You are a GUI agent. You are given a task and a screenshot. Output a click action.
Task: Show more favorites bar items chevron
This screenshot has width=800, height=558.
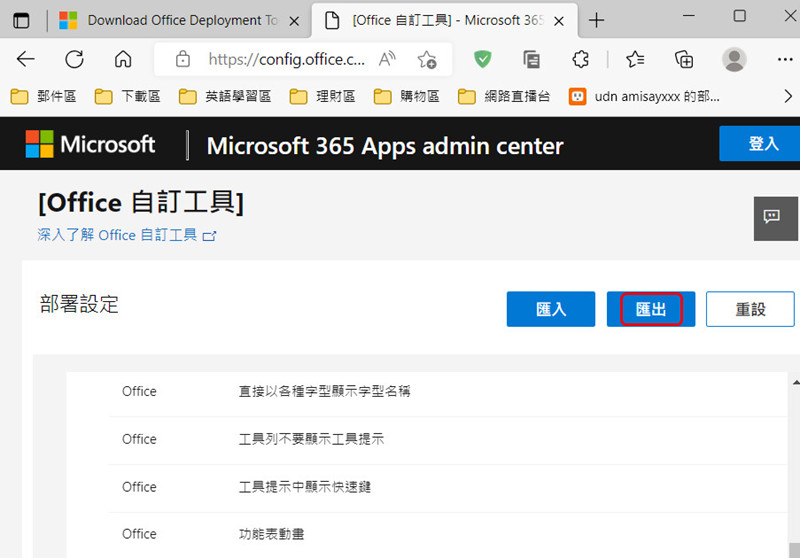click(788, 96)
